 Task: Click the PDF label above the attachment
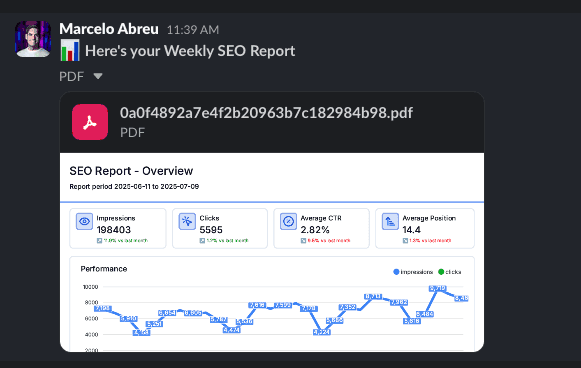click(x=71, y=76)
